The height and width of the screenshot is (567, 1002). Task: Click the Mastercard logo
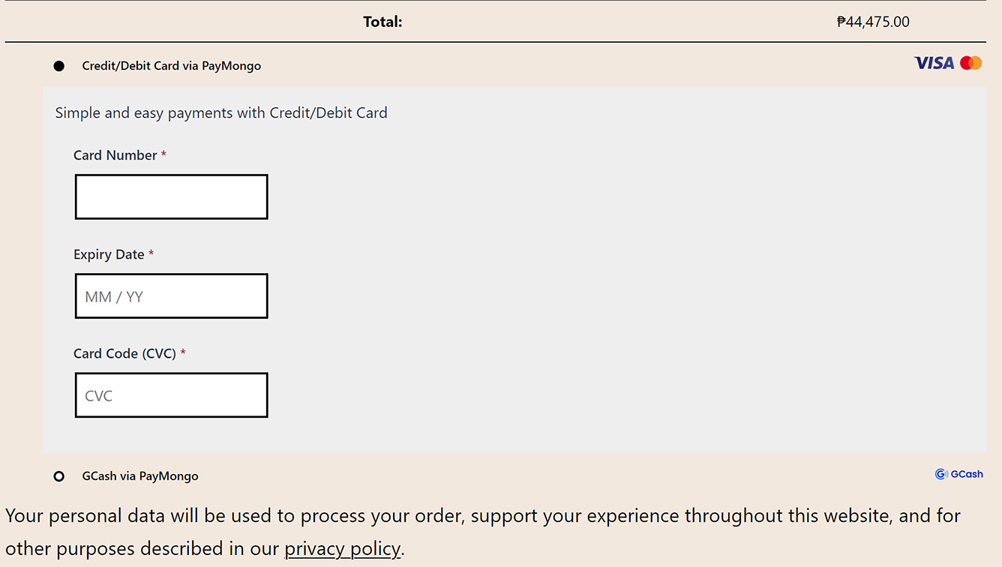(x=971, y=63)
